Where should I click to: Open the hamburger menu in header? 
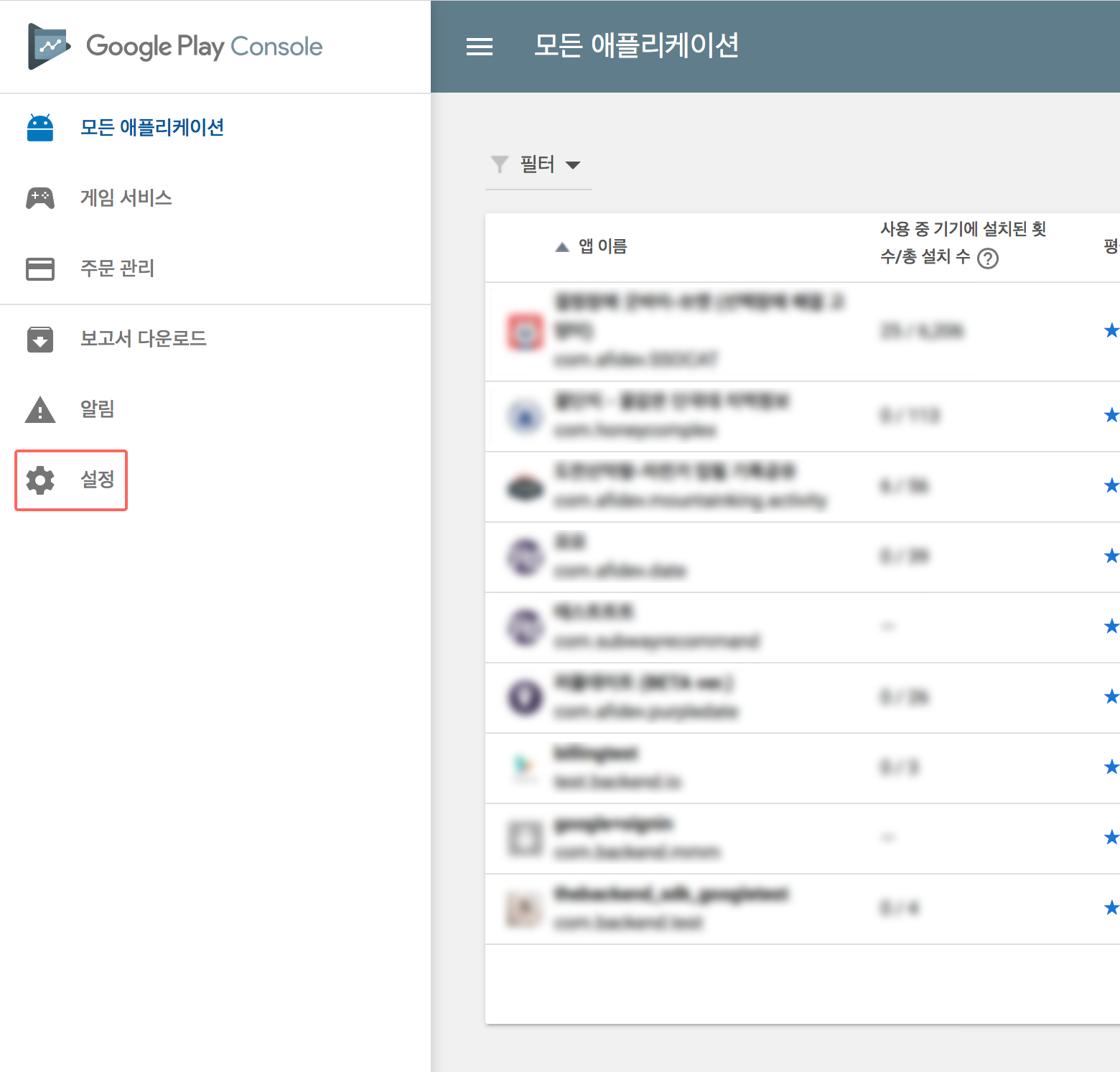pos(480,47)
